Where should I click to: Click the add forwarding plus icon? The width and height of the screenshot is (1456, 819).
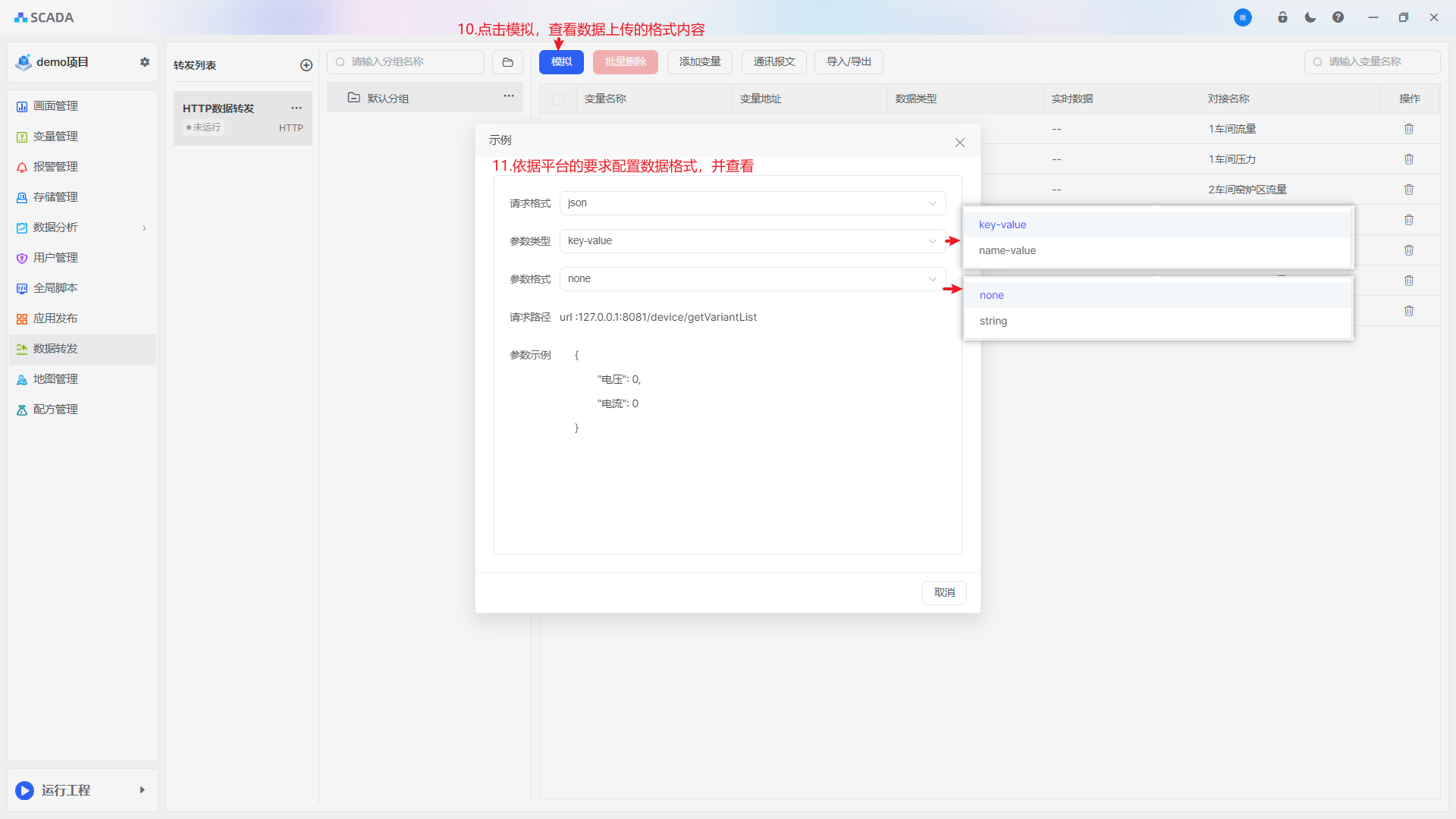pyautogui.click(x=306, y=65)
